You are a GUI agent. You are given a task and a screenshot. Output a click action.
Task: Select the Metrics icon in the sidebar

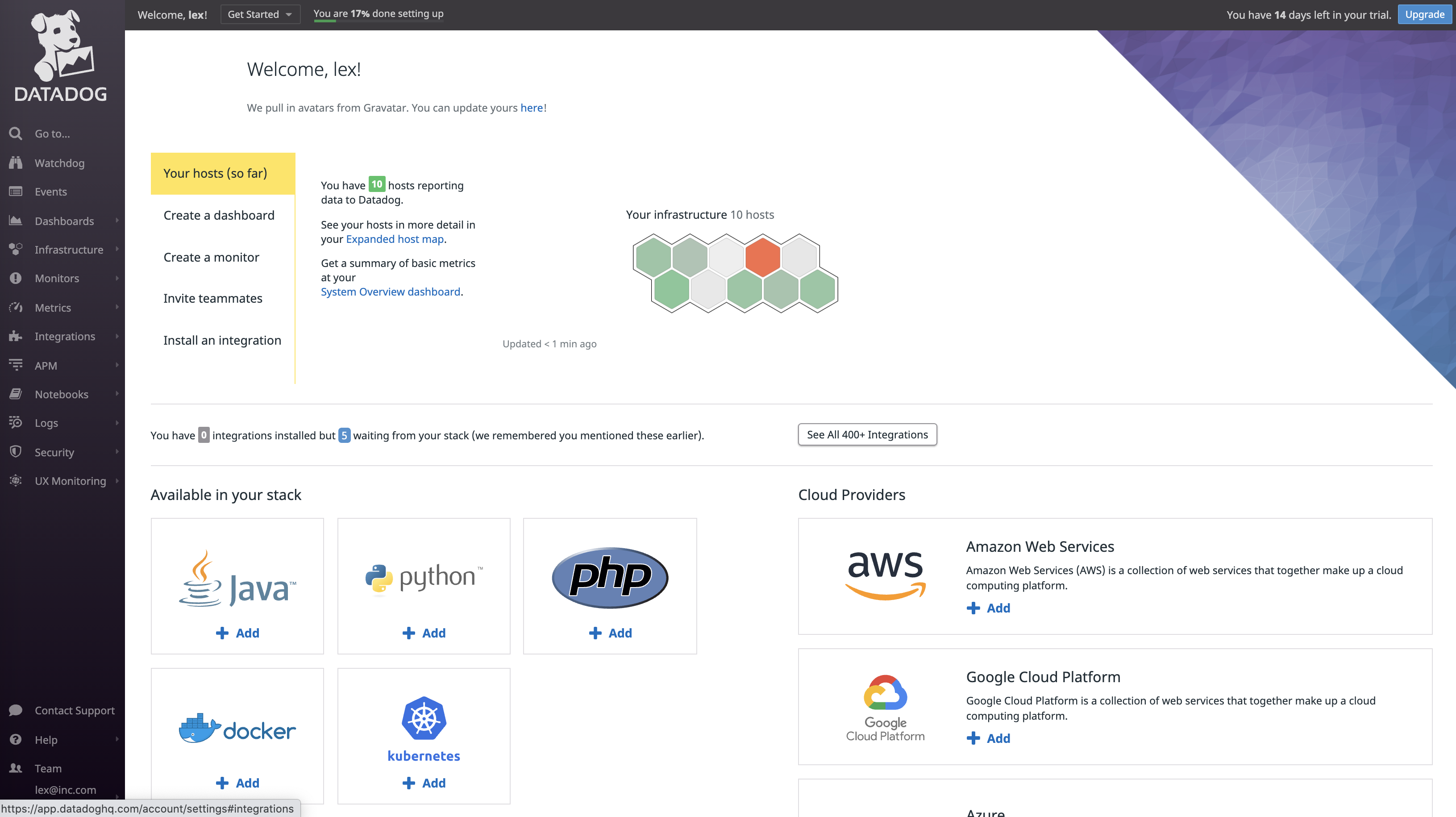(x=16, y=307)
